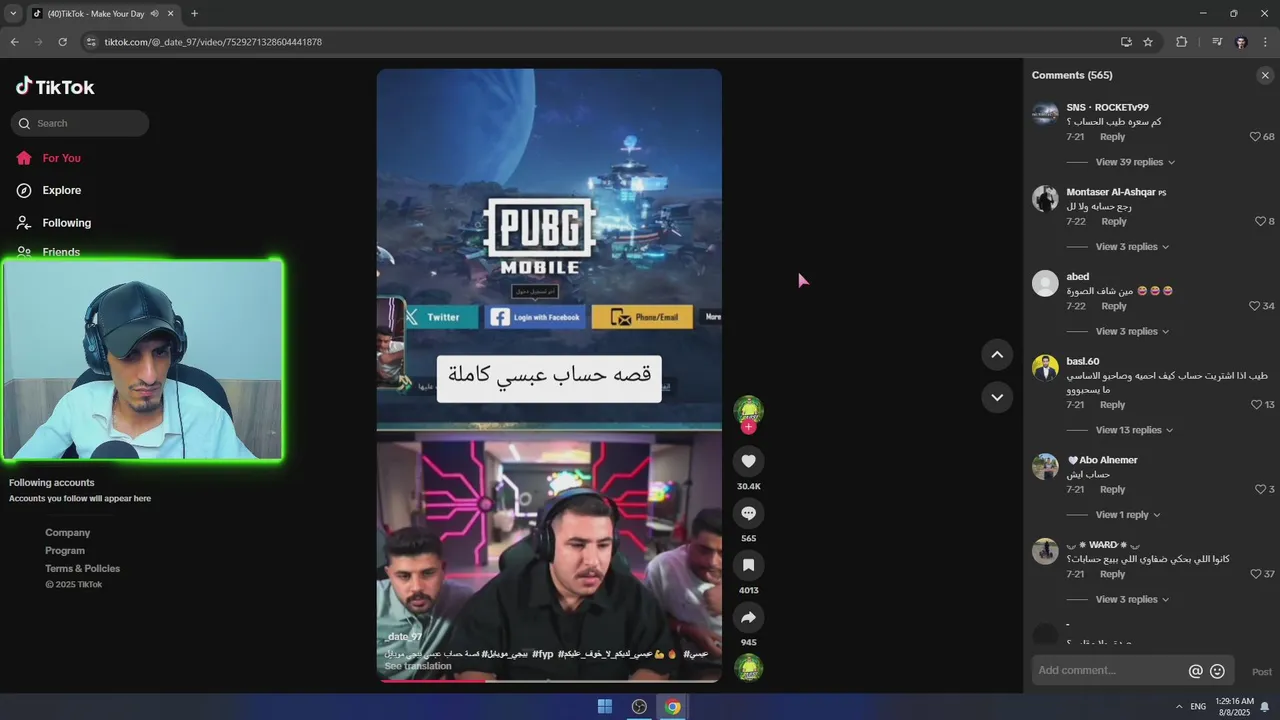
Task: Open Chrome profile avatar
Action: pyautogui.click(x=1241, y=42)
